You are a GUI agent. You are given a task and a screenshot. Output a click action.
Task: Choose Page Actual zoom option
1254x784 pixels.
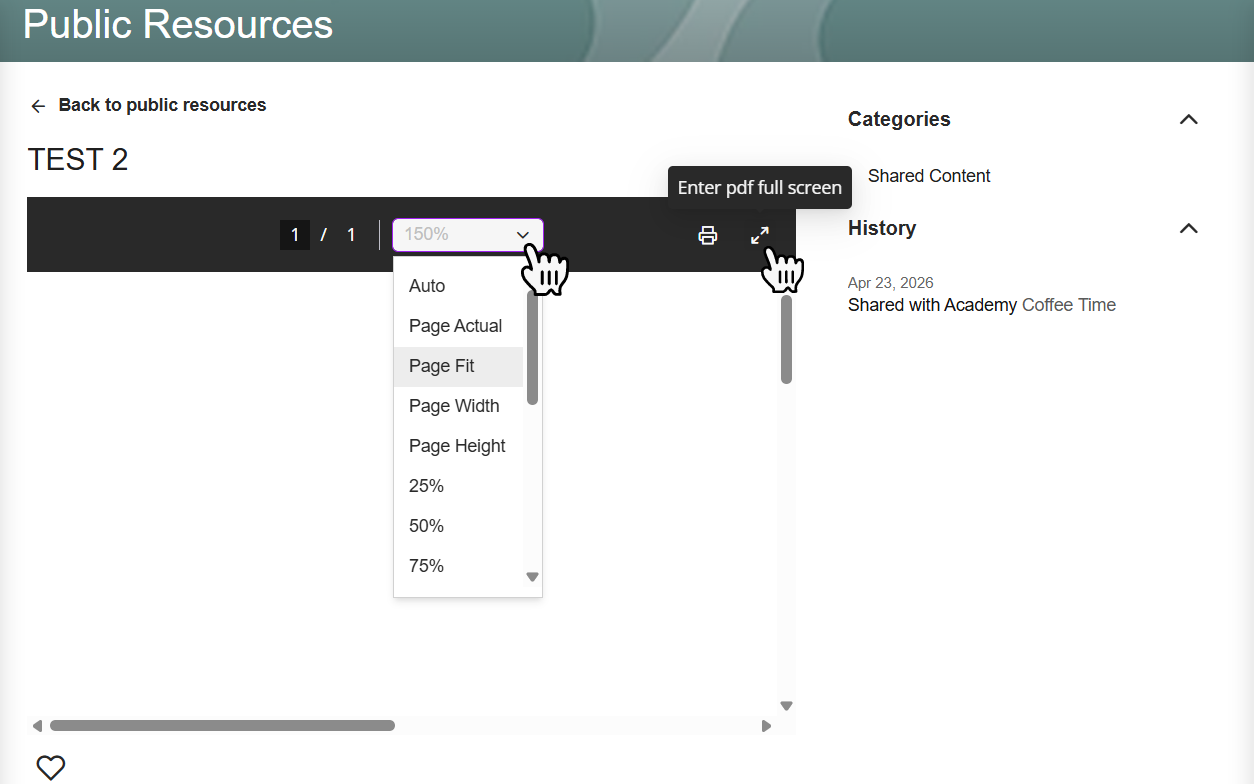tap(458, 326)
